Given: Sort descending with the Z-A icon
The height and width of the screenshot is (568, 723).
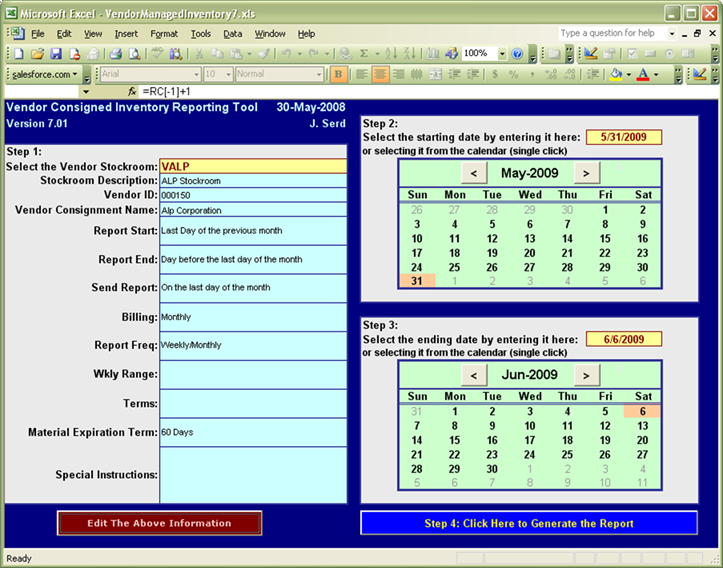Looking at the screenshot, I should 409,54.
